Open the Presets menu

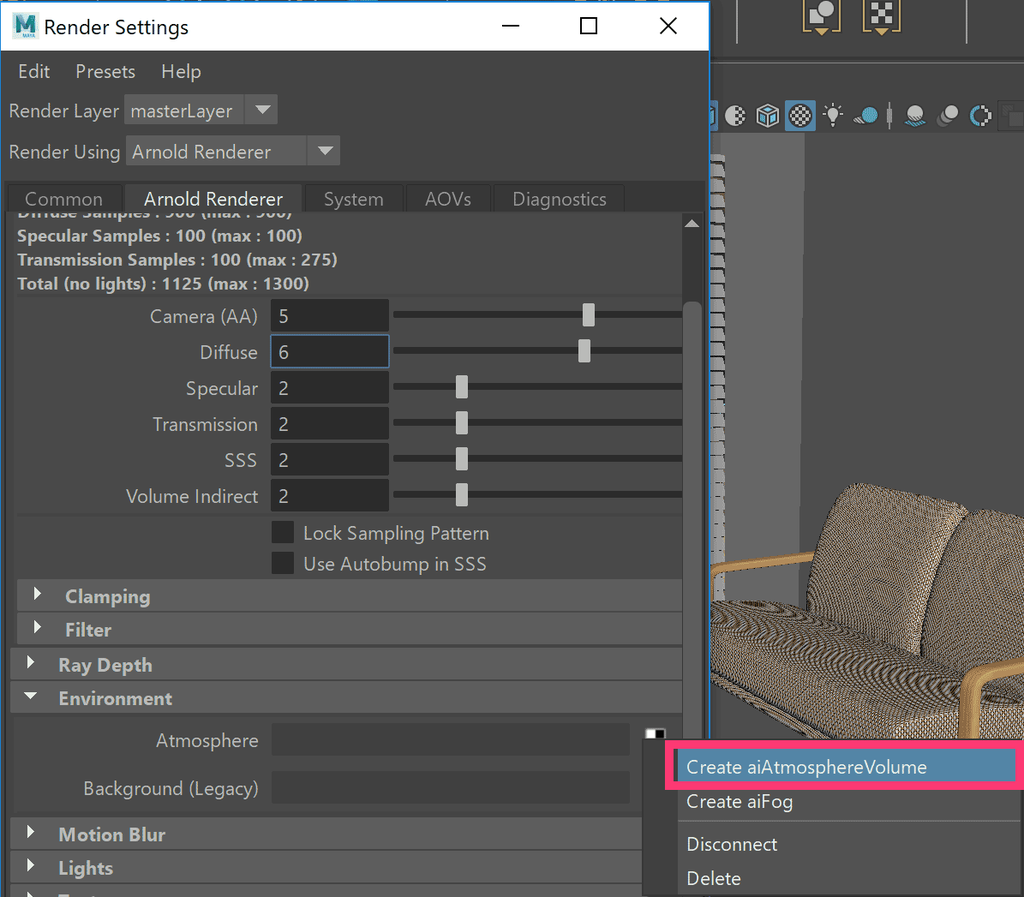coord(105,71)
